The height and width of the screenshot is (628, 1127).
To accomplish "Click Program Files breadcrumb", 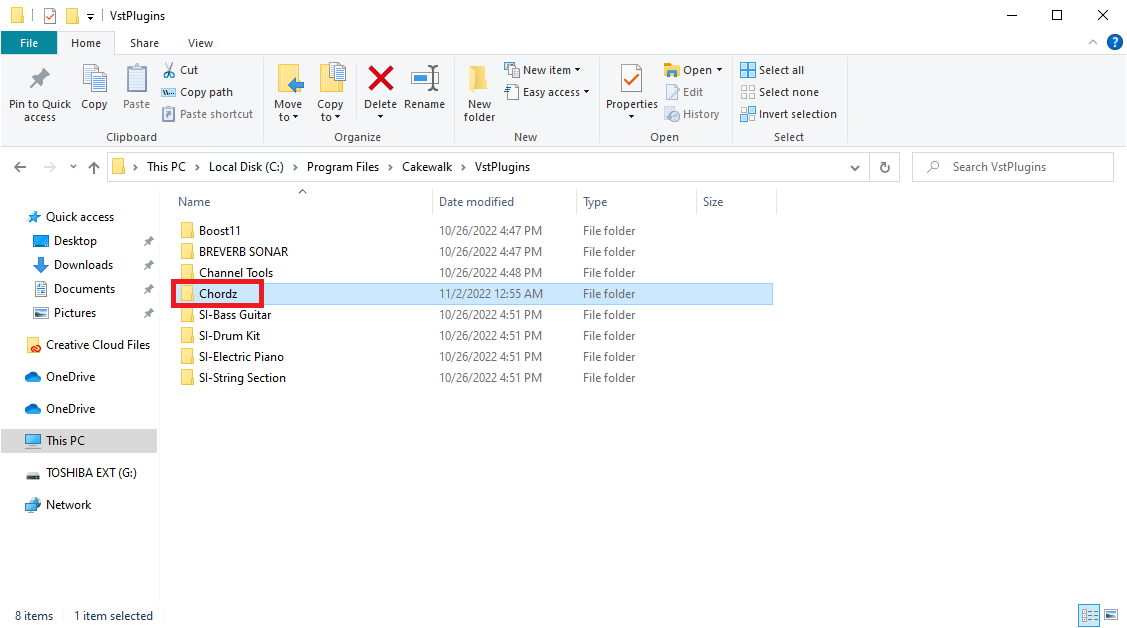I will (x=343, y=167).
